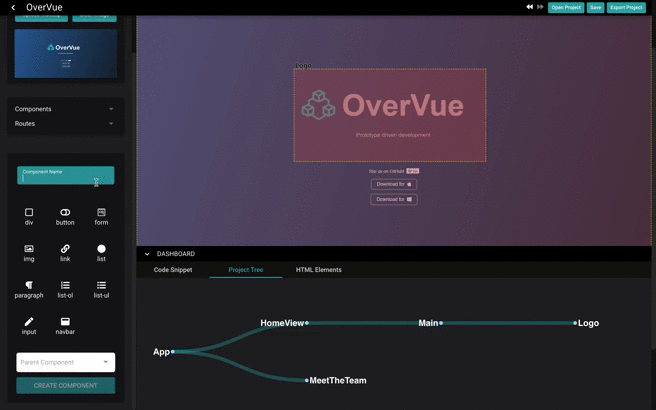This screenshot has width=656, height=410.
Task: Select the list-ol element icon
Action: click(x=65, y=285)
